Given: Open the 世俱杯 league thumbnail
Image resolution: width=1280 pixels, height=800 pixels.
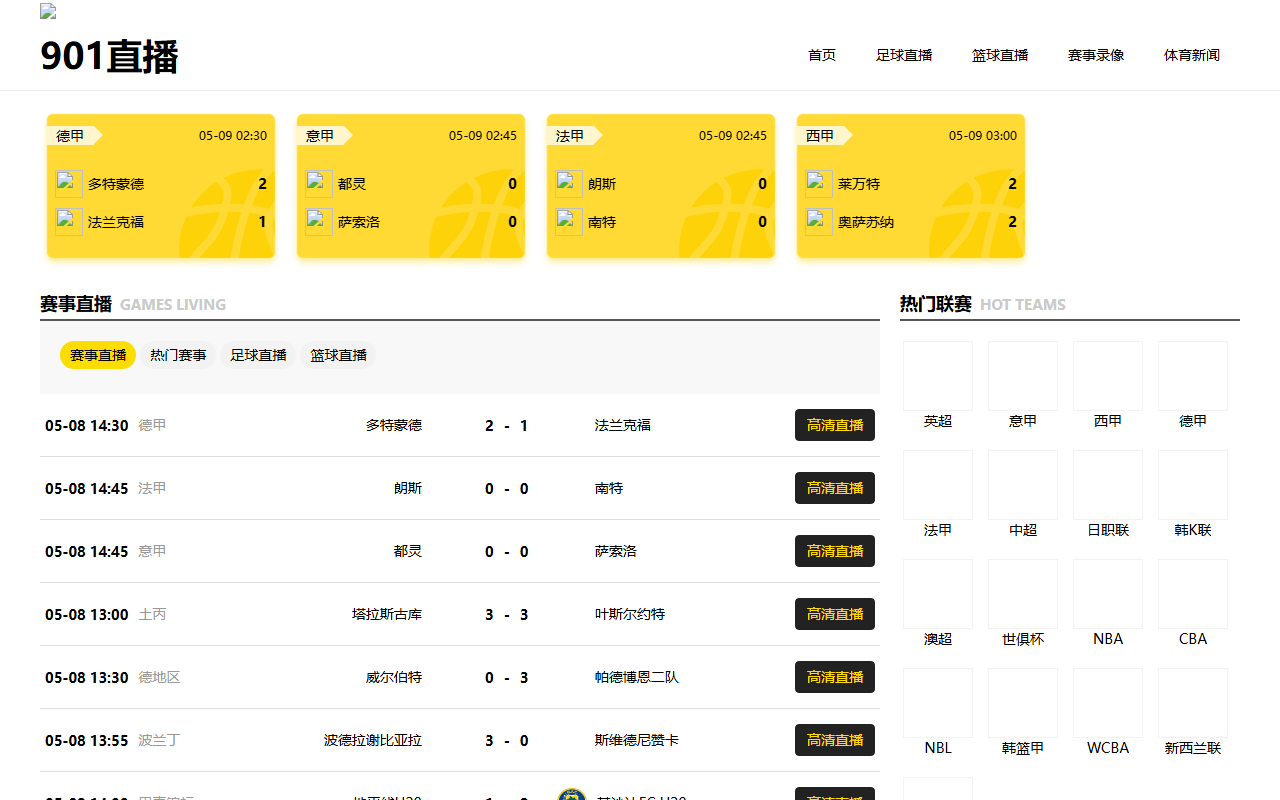Looking at the screenshot, I should [x=1023, y=594].
